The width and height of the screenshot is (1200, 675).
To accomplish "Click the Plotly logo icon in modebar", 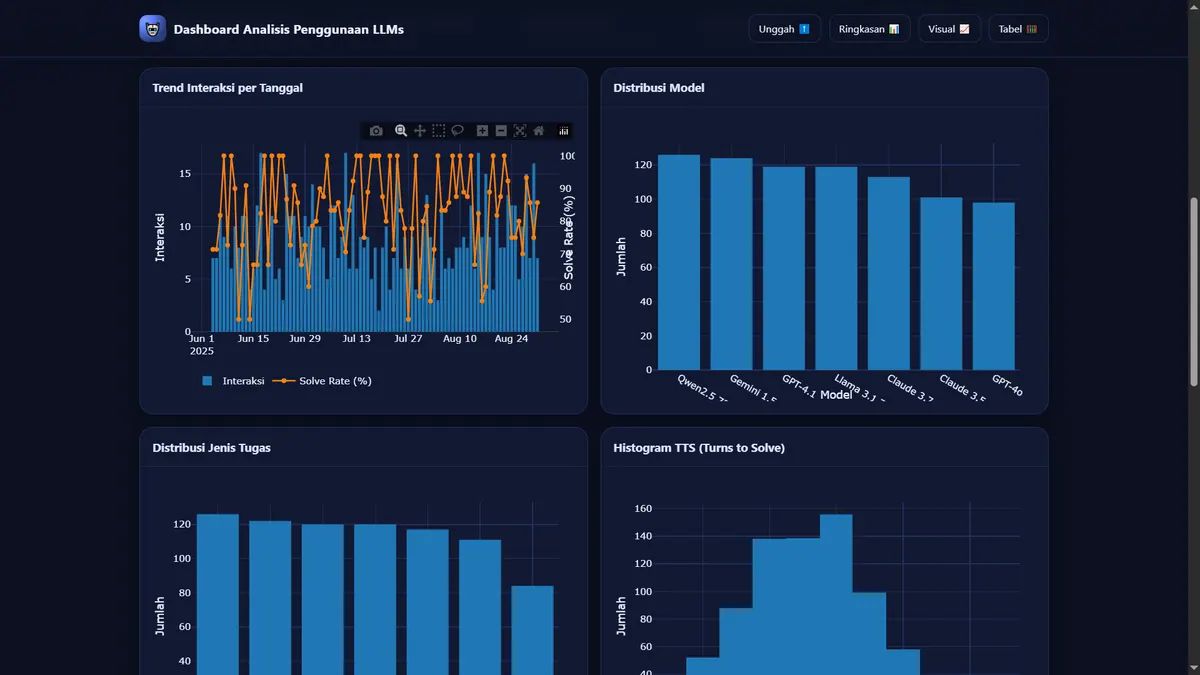I will 564,131.
